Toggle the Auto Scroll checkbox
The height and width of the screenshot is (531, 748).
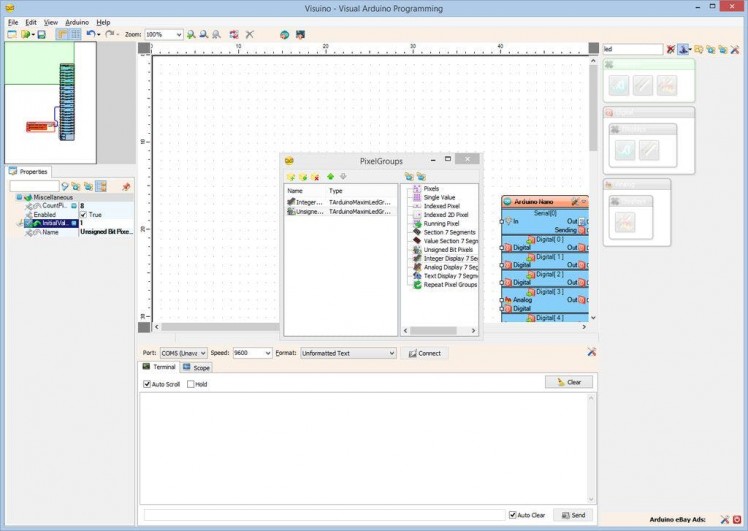(146, 384)
